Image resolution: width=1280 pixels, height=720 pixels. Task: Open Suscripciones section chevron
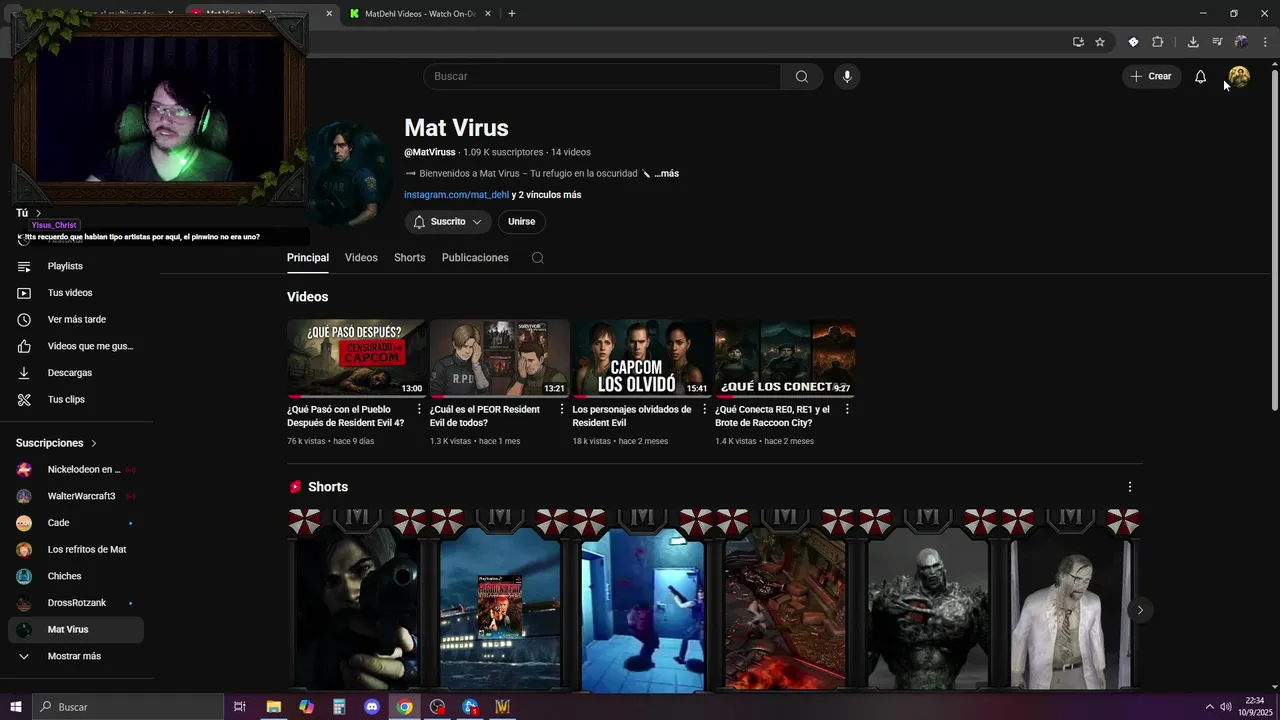[x=94, y=443]
